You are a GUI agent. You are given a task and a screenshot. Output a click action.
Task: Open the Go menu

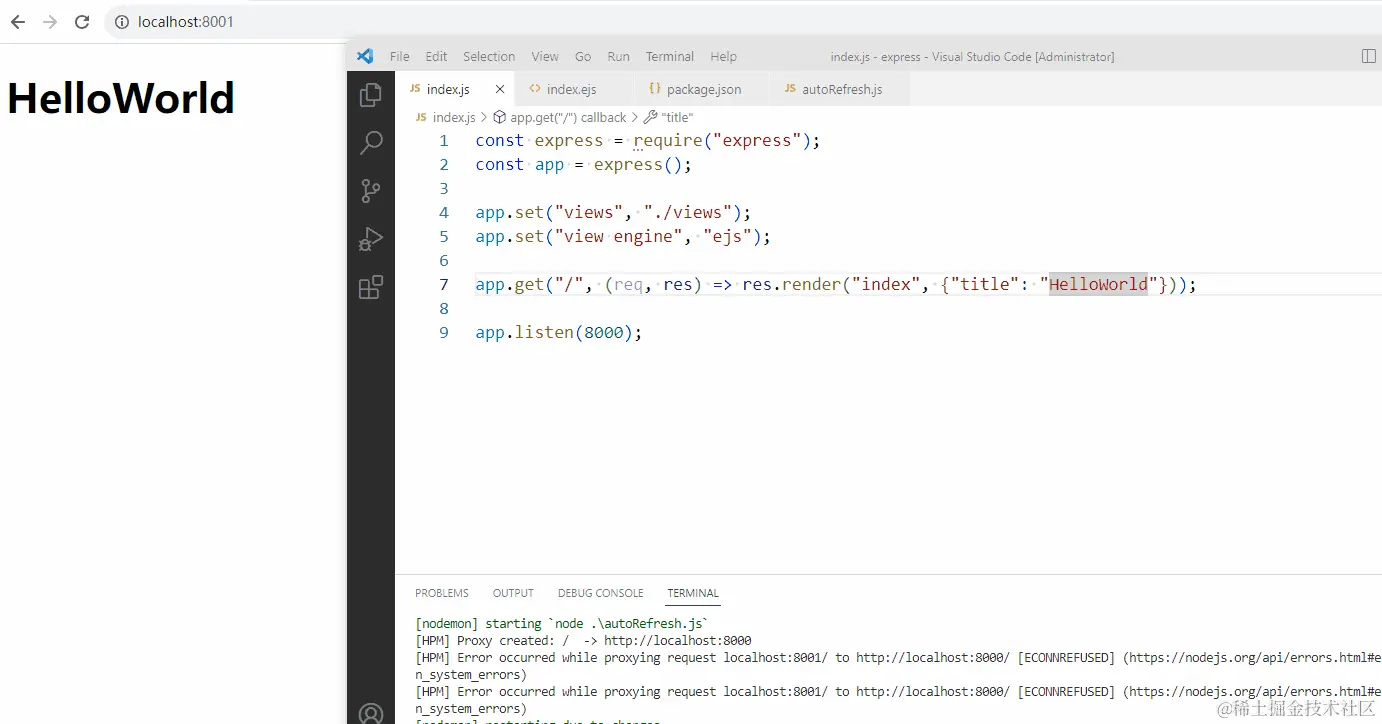pos(583,57)
